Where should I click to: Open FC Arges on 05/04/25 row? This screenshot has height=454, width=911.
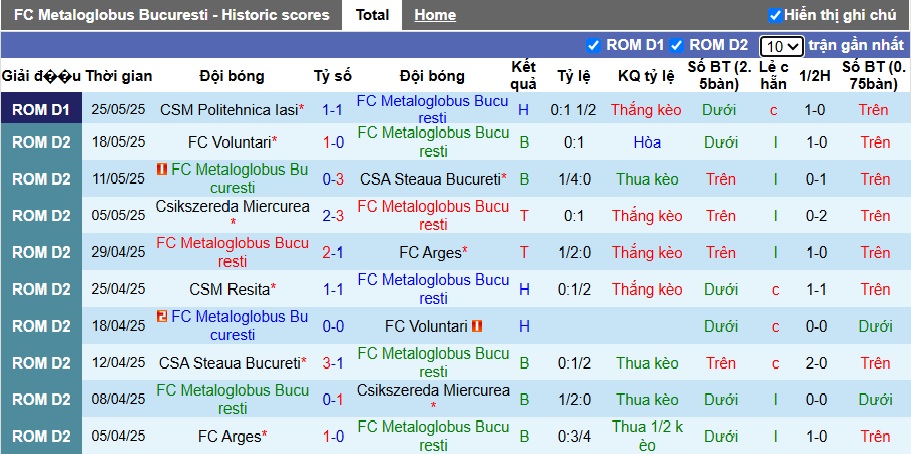[229, 437]
